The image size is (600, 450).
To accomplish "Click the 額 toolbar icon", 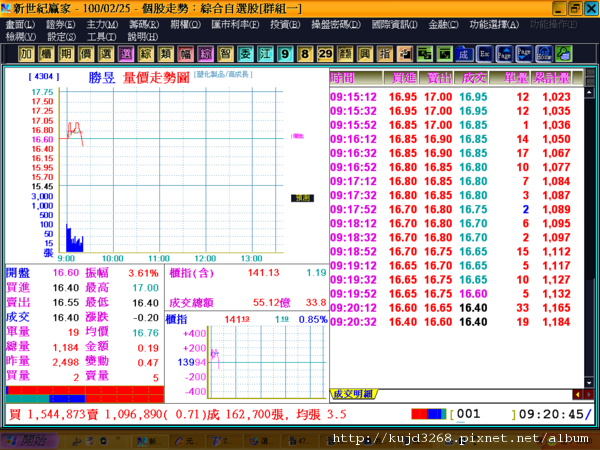I will point(345,54).
